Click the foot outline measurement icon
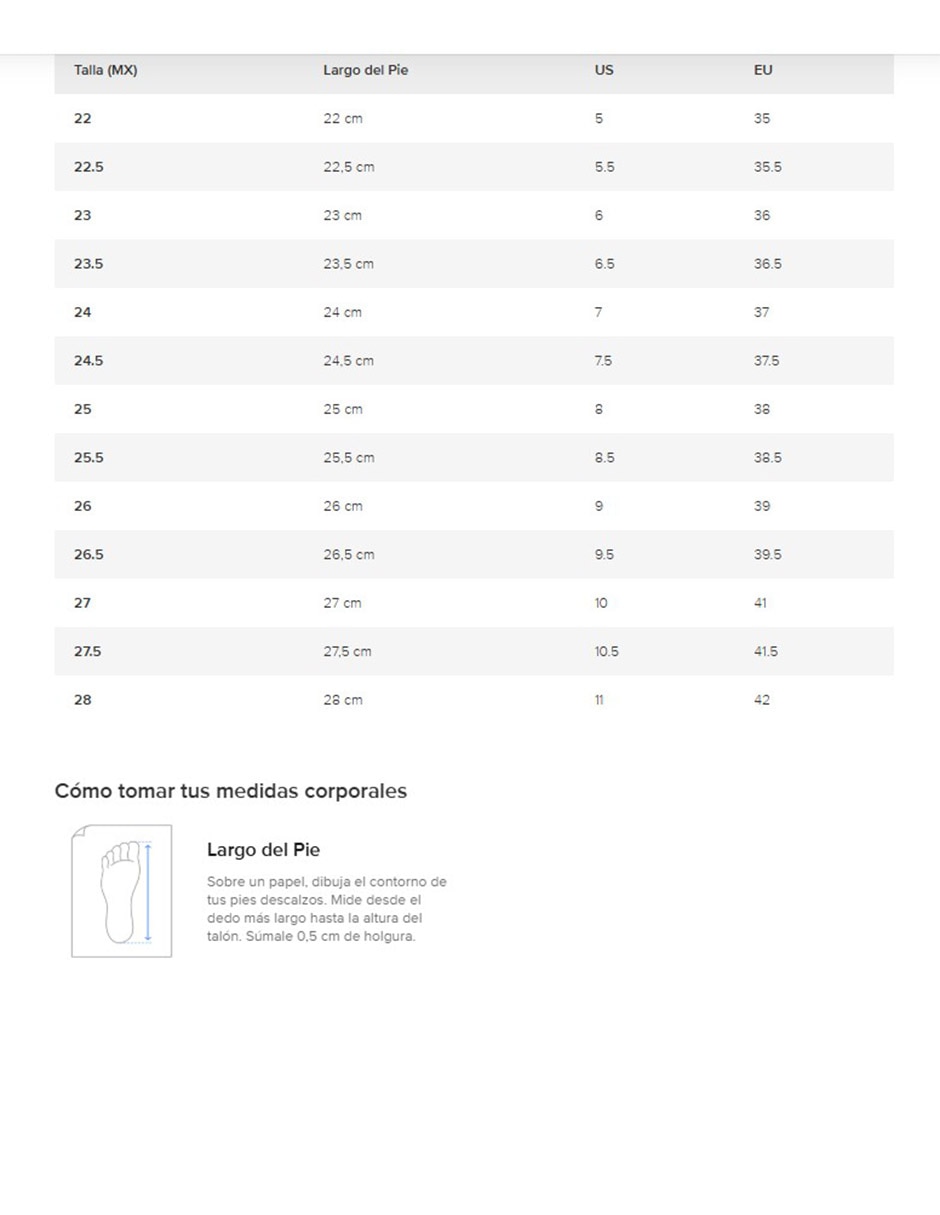The image size is (940, 1215). pyautogui.click(x=121, y=891)
